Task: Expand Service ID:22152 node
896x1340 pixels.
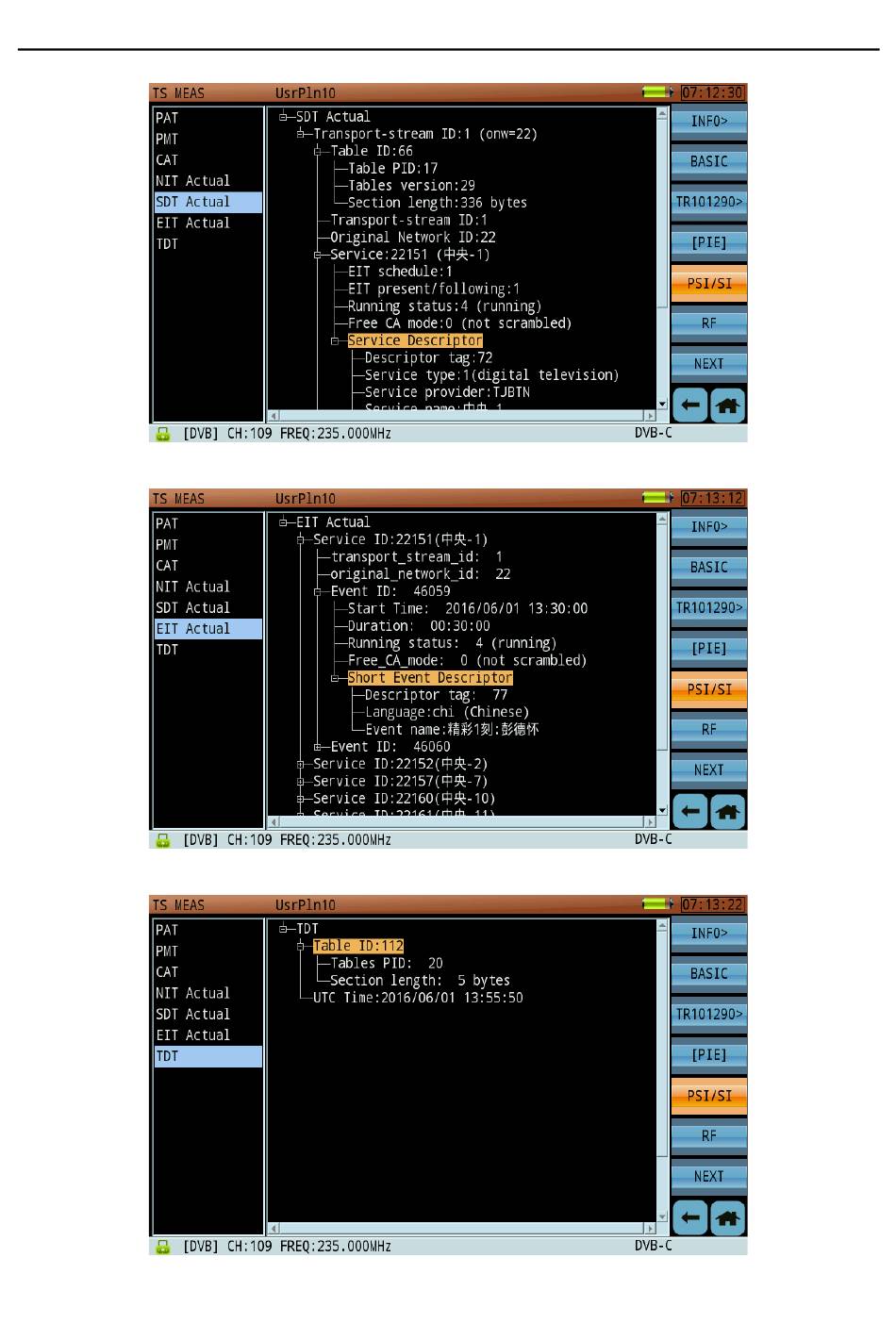Action: pyautogui.click(x=300, y=764)
